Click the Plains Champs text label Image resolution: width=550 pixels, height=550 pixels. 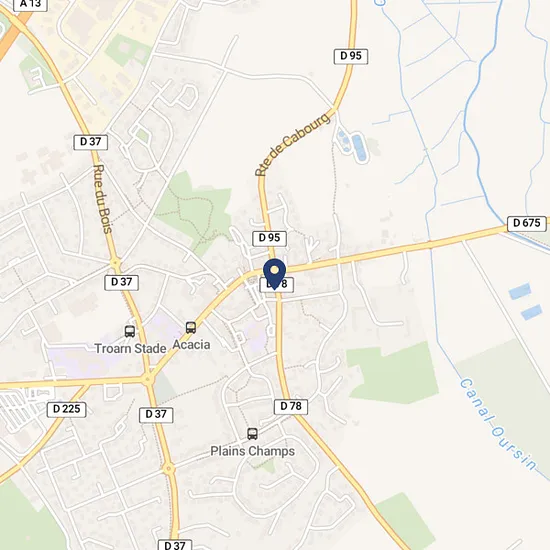[x=253, y=451]
